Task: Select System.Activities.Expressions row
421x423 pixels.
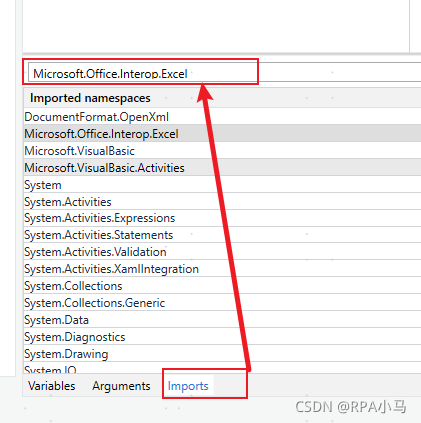Action: tap(222, 218)
